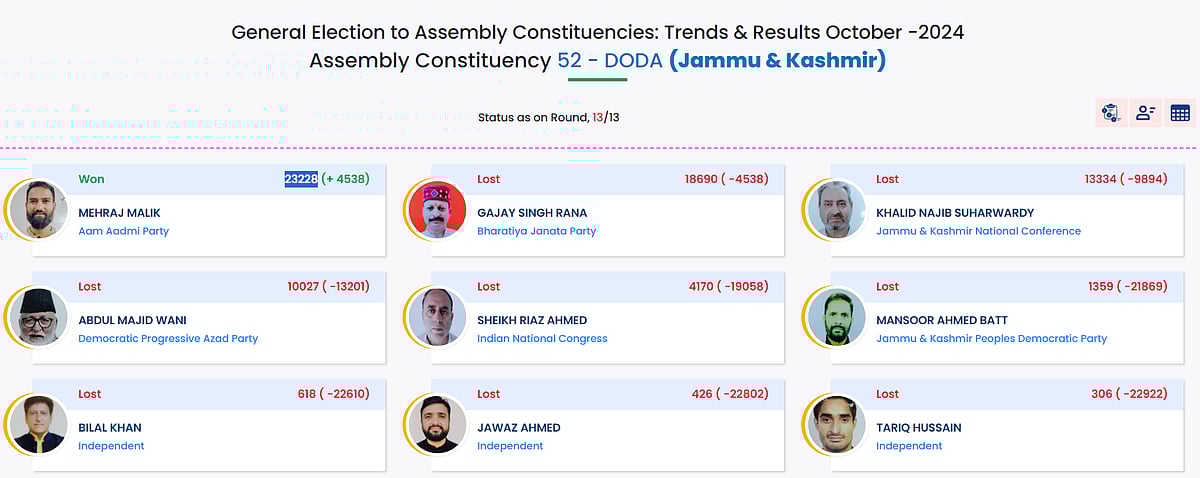
Task: Click Tariq Hussain's candidate photo
Action: 836,424
